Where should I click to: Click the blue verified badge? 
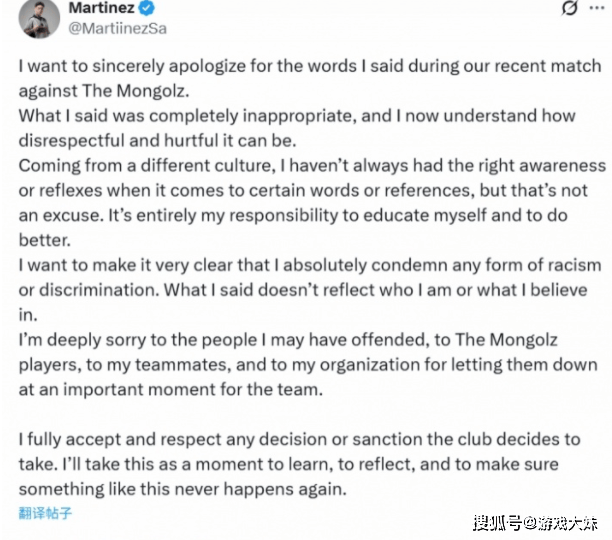(x=148, y=8)
